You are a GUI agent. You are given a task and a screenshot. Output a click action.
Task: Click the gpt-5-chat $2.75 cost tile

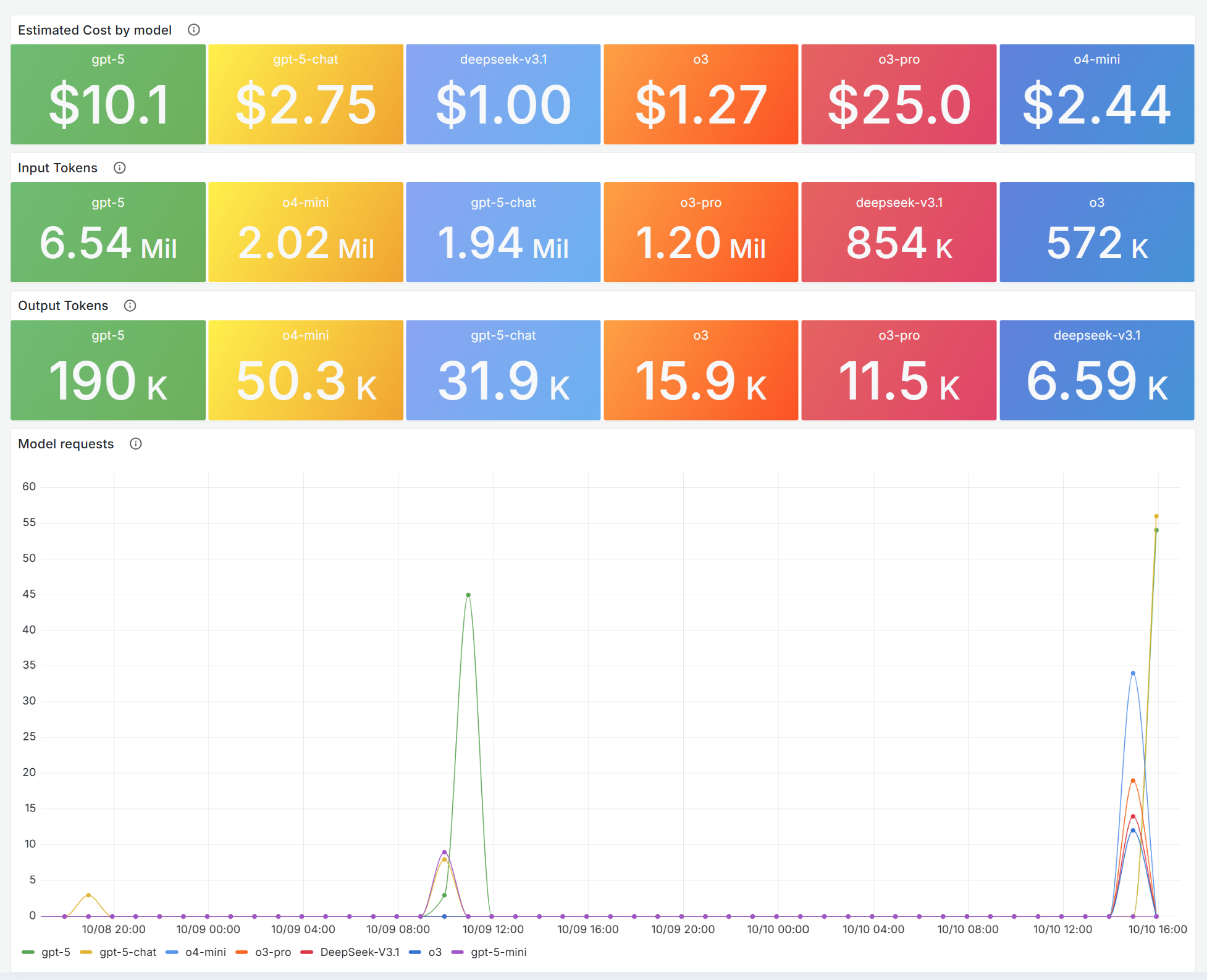tap(306, 94)
